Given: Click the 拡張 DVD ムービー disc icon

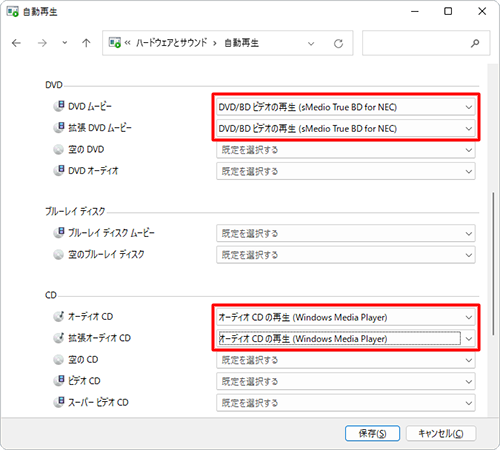Looking at the screenshot, I should (59, 127).
